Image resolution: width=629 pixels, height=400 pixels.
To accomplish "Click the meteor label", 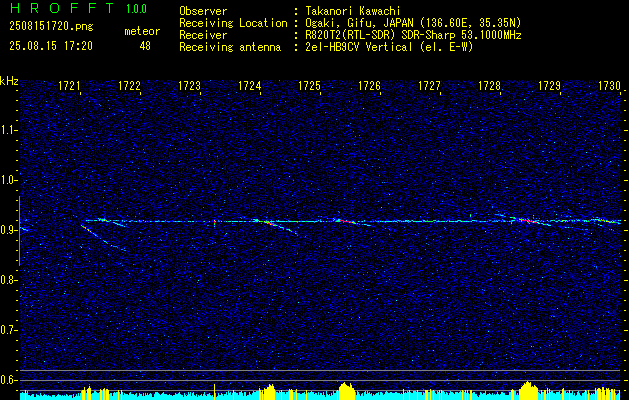I will pyautogui.click(x=142, y=31).
